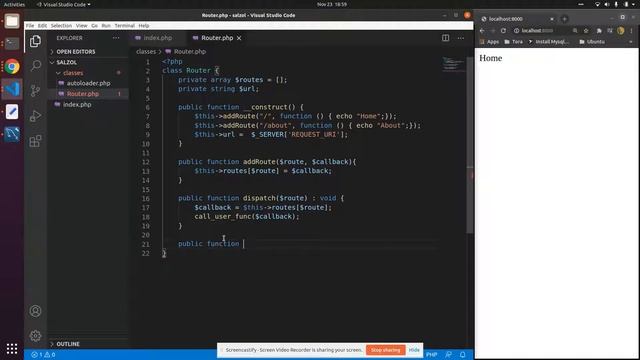Expand the bookmarks overflow chevron in Chrome
Image resolution: width=640 pixels, height=360 pixels.
[x=631, y=42]
